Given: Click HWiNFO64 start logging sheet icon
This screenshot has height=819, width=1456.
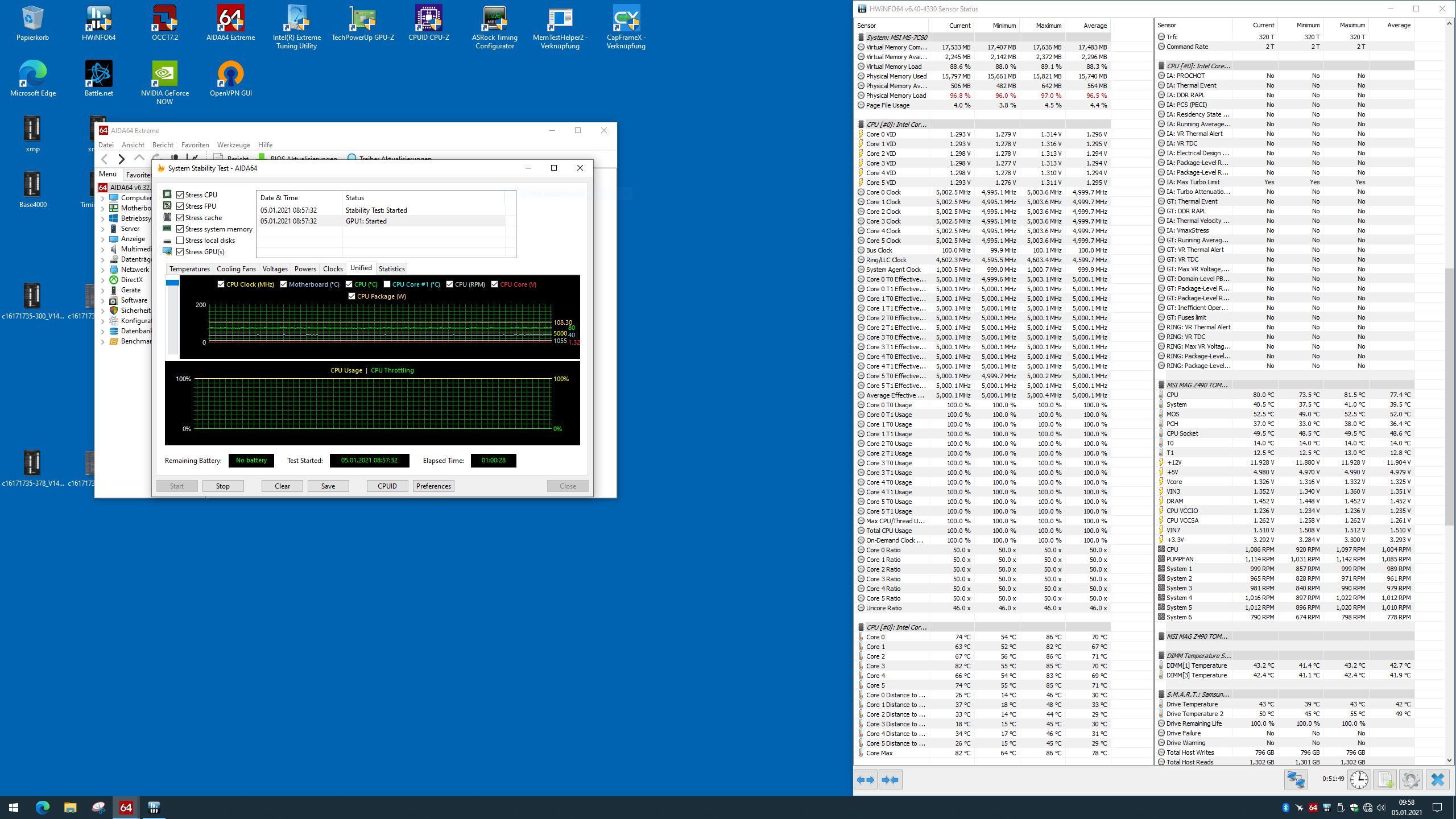Looking at the screenshot, I should tap(1385, 779).
